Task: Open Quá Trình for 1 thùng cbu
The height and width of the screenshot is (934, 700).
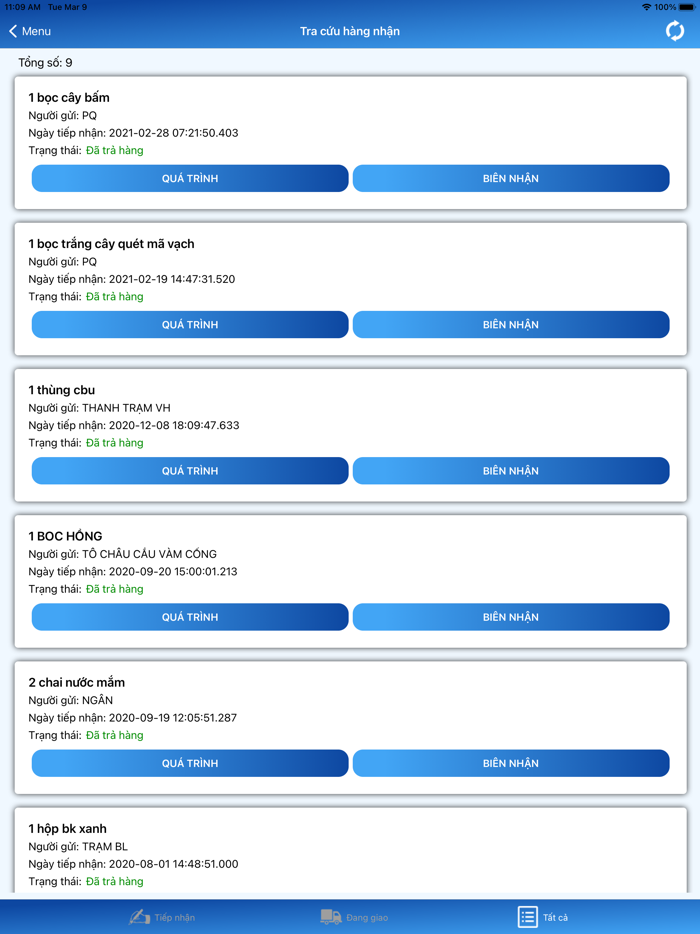Action: click(190, 471)
